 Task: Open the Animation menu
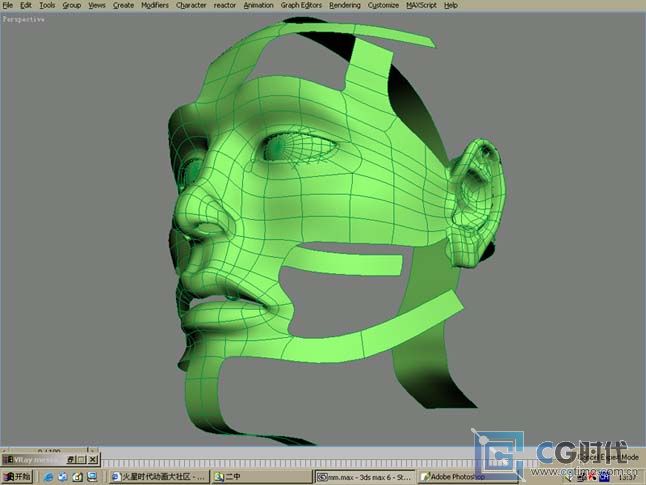click(x=258, y=5)
